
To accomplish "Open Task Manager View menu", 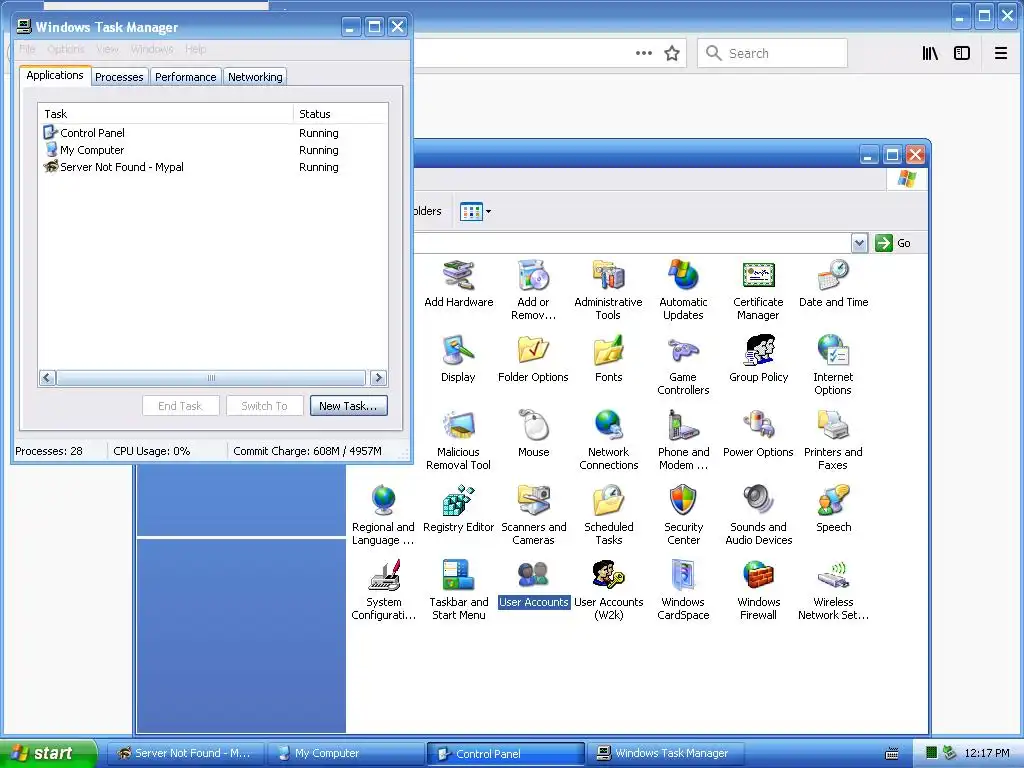I will point(107,49).
